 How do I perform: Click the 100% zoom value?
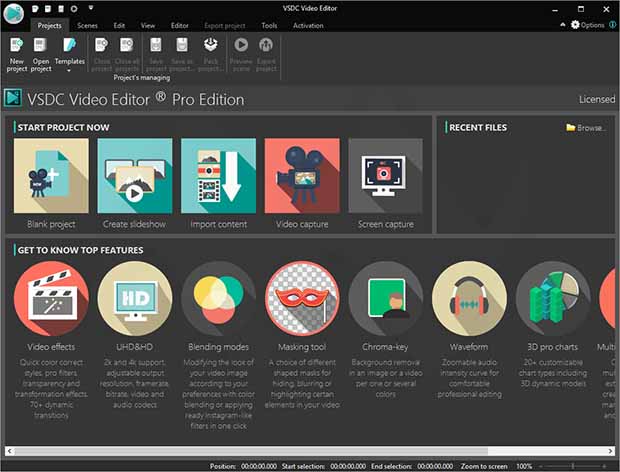524,466
